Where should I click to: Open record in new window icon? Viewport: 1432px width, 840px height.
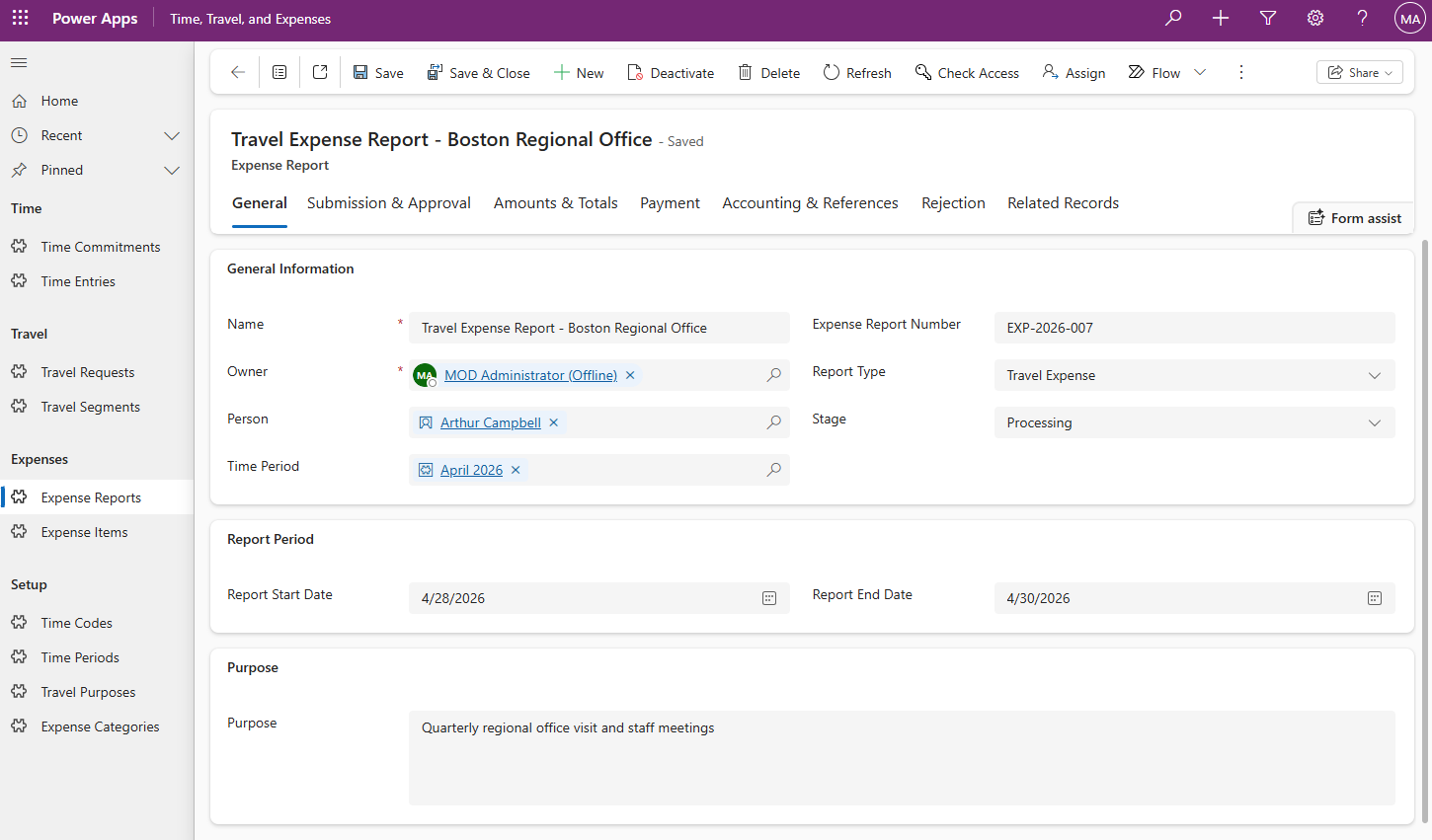320,72
